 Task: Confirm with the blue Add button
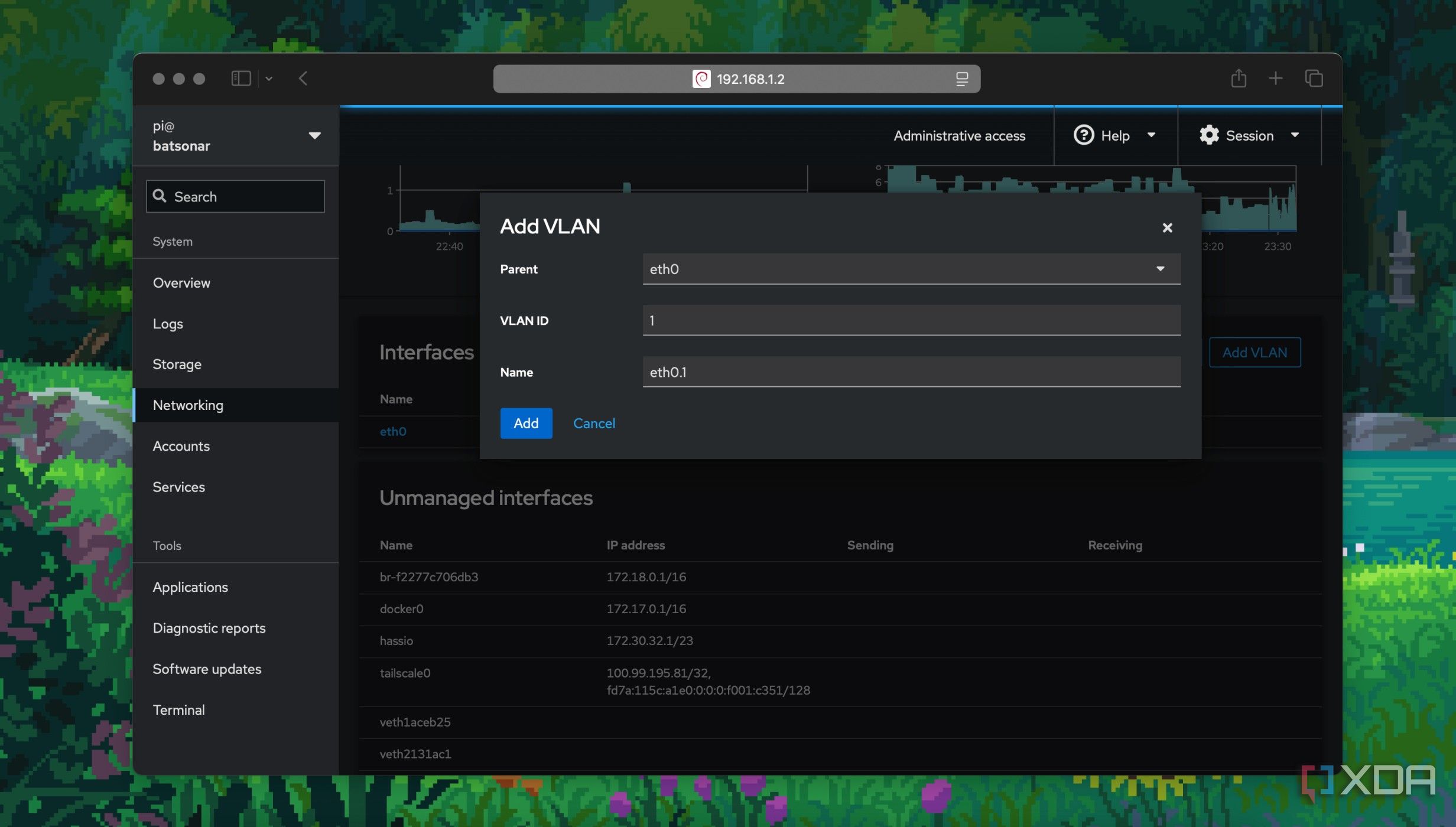click(526, 423)
